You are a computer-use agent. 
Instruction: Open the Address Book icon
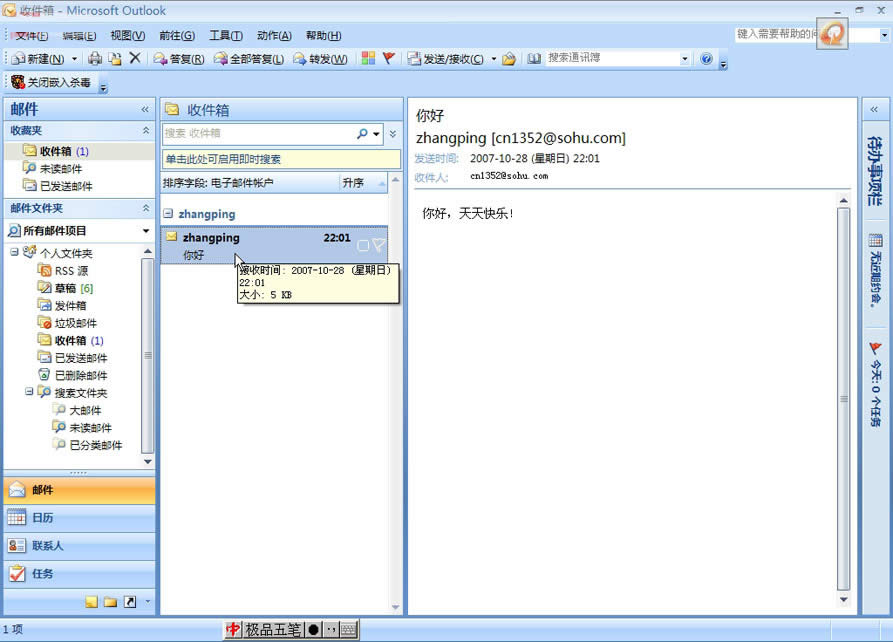tap(534, 59)
